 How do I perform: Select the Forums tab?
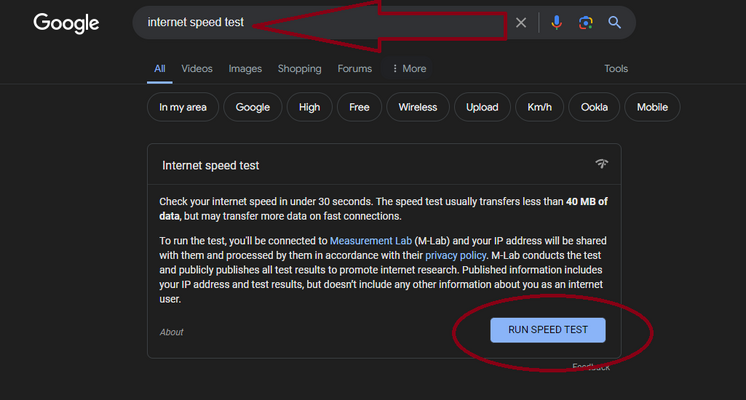click(x=354, y=68)
